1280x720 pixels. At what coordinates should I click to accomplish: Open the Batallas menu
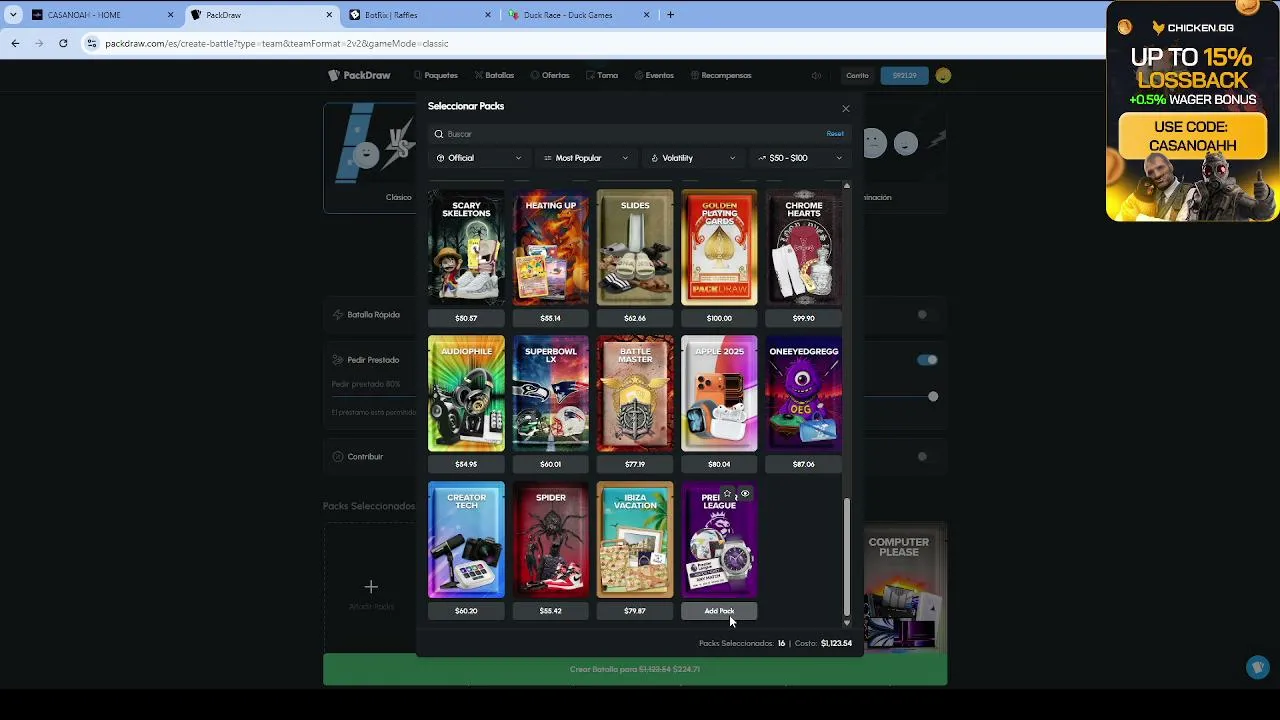[495, 75]
